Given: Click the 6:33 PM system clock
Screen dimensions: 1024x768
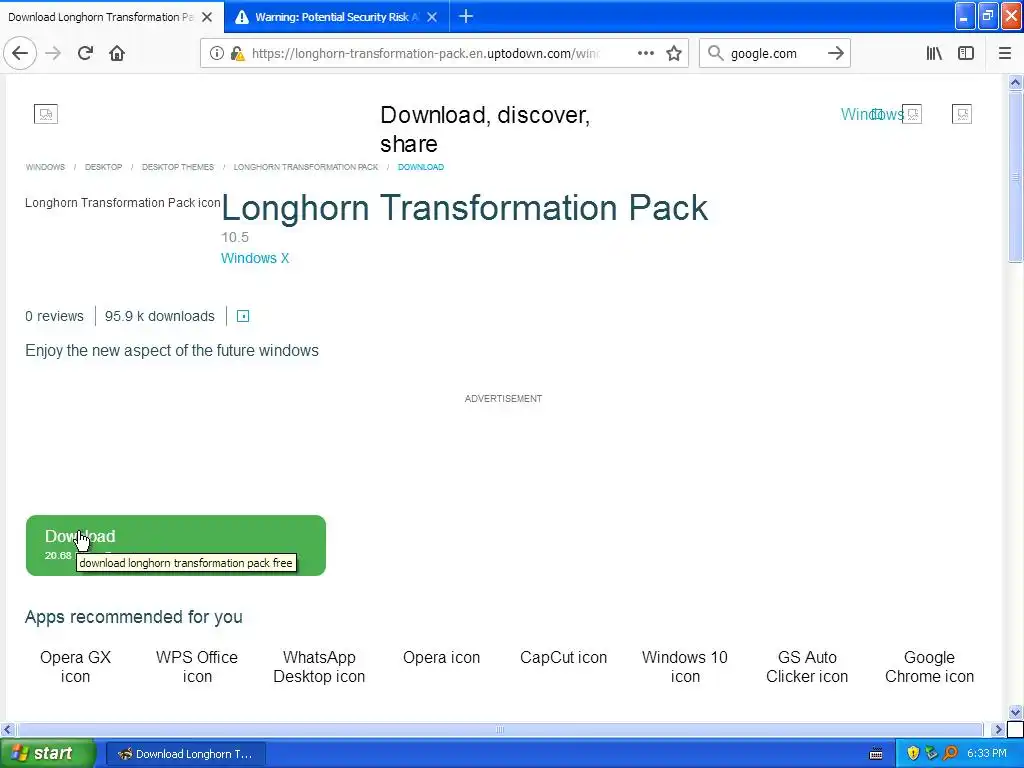Looking at the screenshot, I should pyautogui.click(x=987, y=754).
